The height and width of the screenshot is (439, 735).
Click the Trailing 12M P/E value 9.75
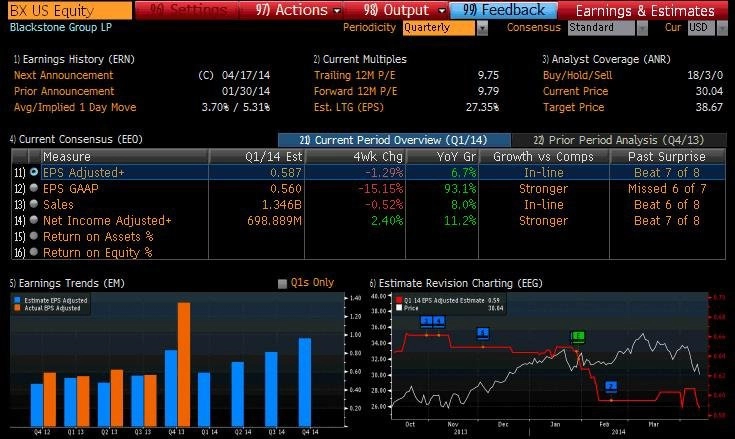(488, 75)
